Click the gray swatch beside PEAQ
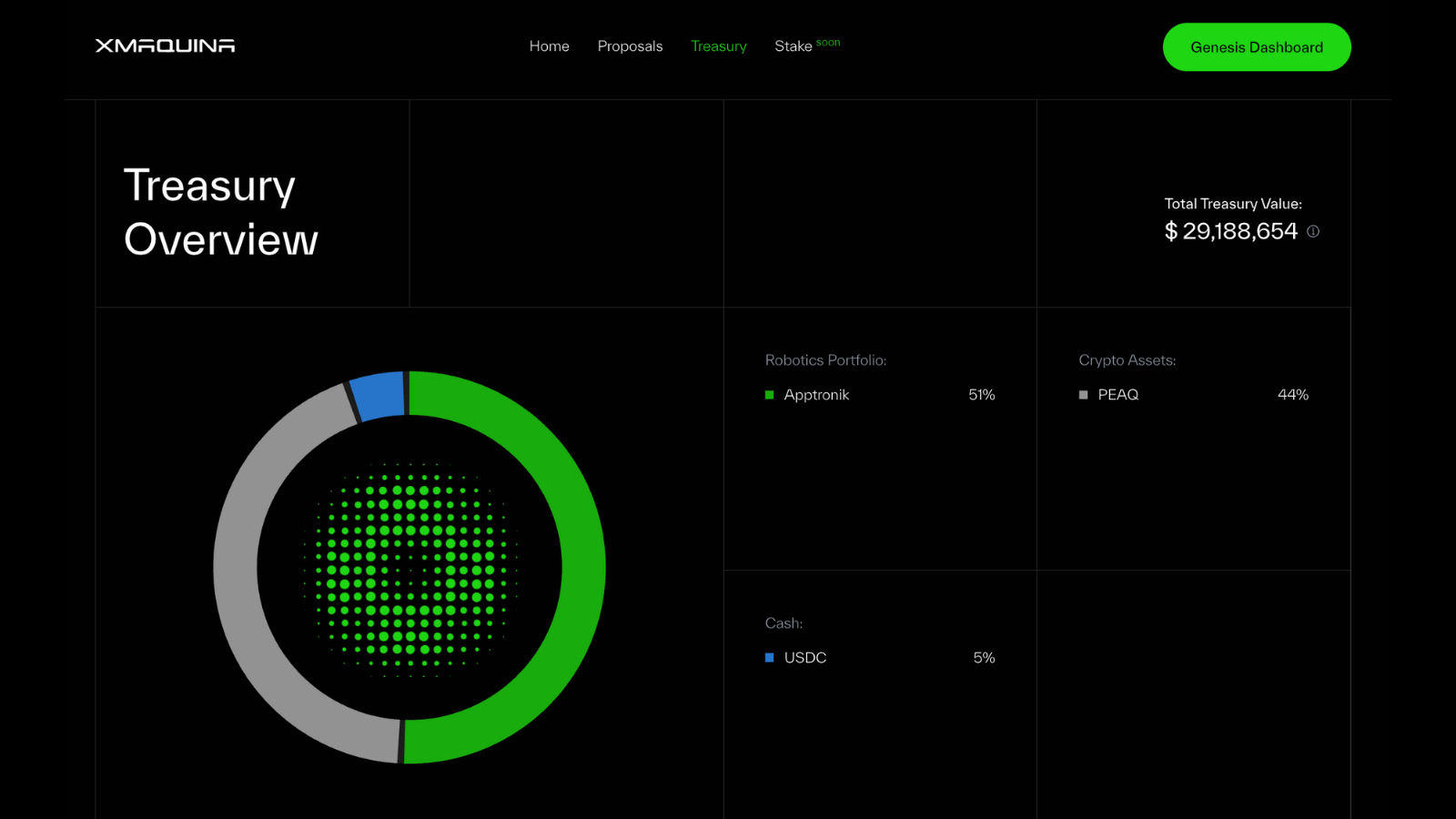The image size is (1456, 819). click(x=1082, y=394)
